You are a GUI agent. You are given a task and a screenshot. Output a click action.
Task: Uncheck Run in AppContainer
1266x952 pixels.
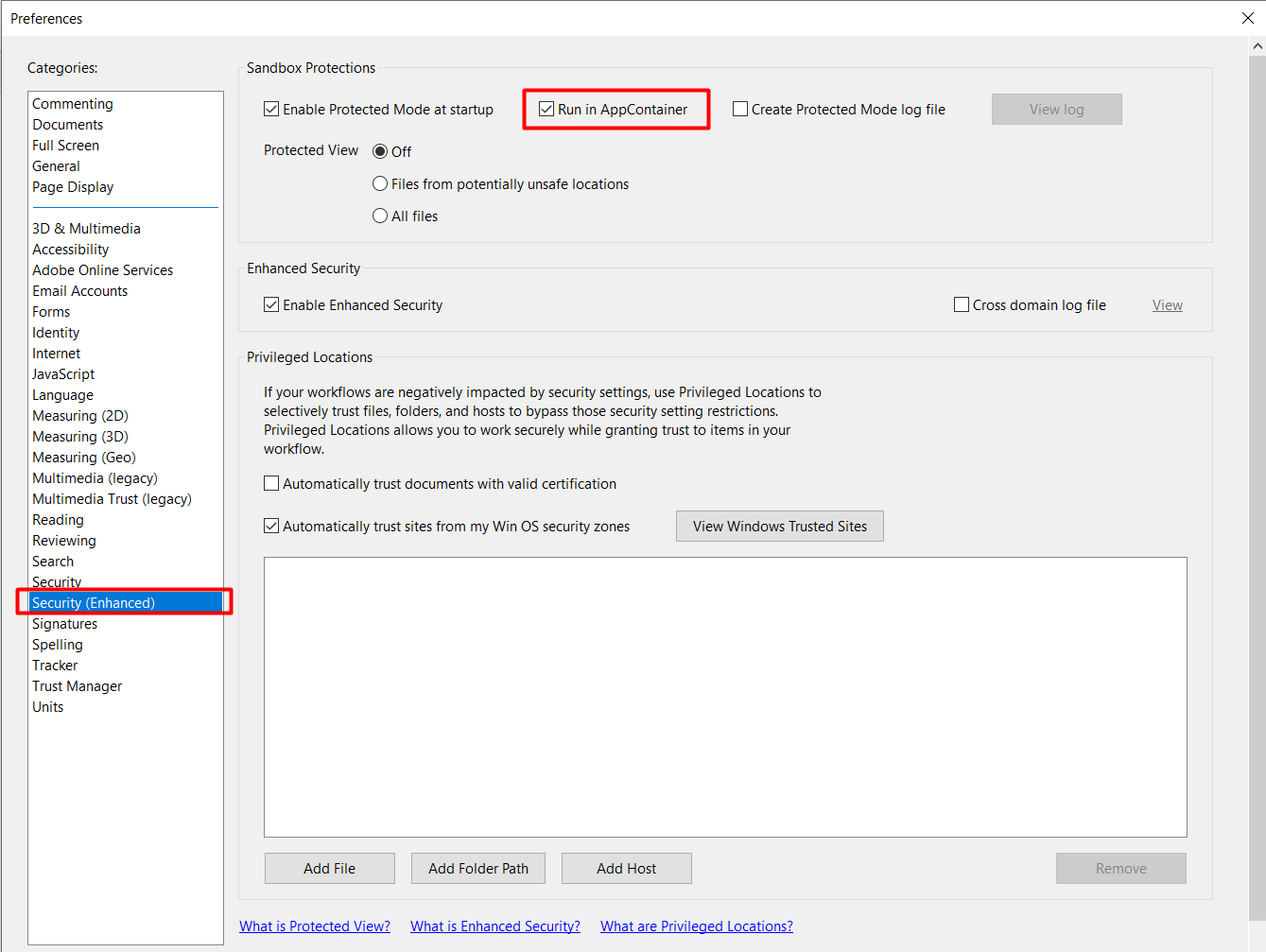click(546, 109)
